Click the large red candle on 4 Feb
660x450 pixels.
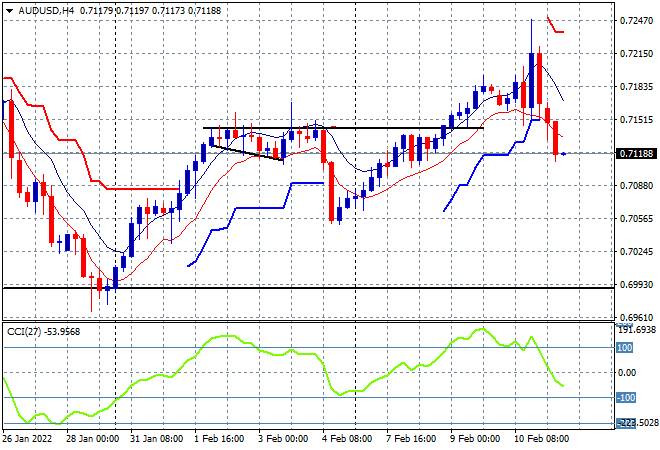coord(331,192)
